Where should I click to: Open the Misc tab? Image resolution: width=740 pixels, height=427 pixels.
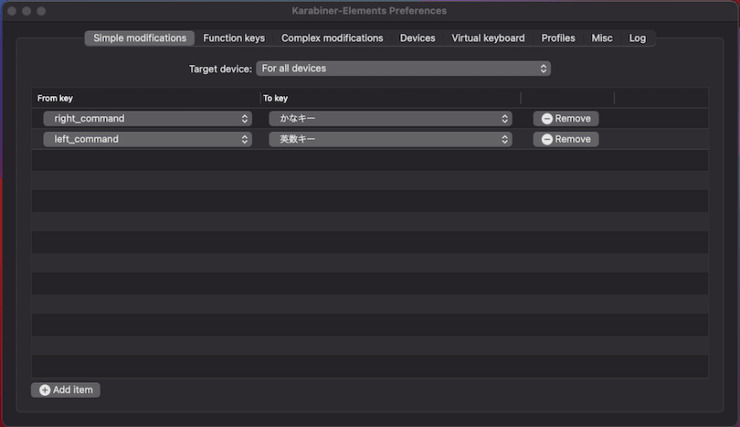pos(602,38)
